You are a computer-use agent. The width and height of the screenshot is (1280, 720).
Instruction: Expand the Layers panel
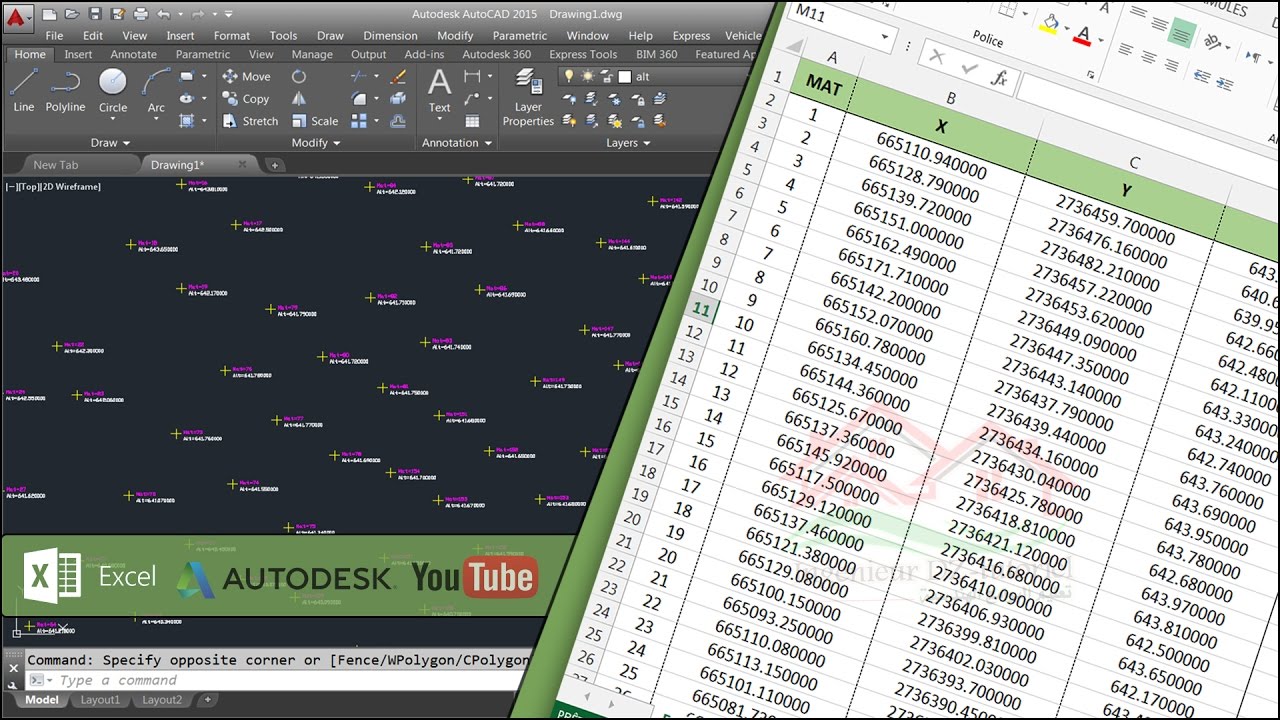click(628, 143)
